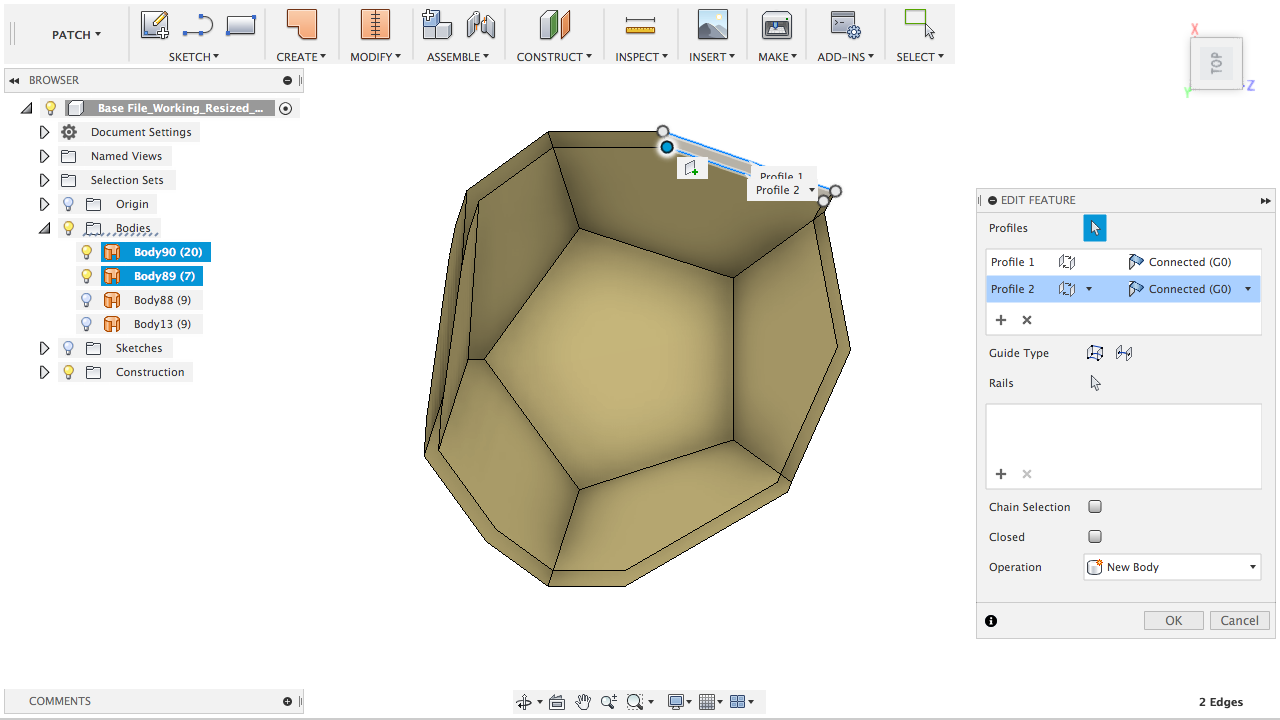Toggle visibility lightbulb for Body88 (9)
The height and width of the screenshot is (720, 1280).
[x=87, y=300]
